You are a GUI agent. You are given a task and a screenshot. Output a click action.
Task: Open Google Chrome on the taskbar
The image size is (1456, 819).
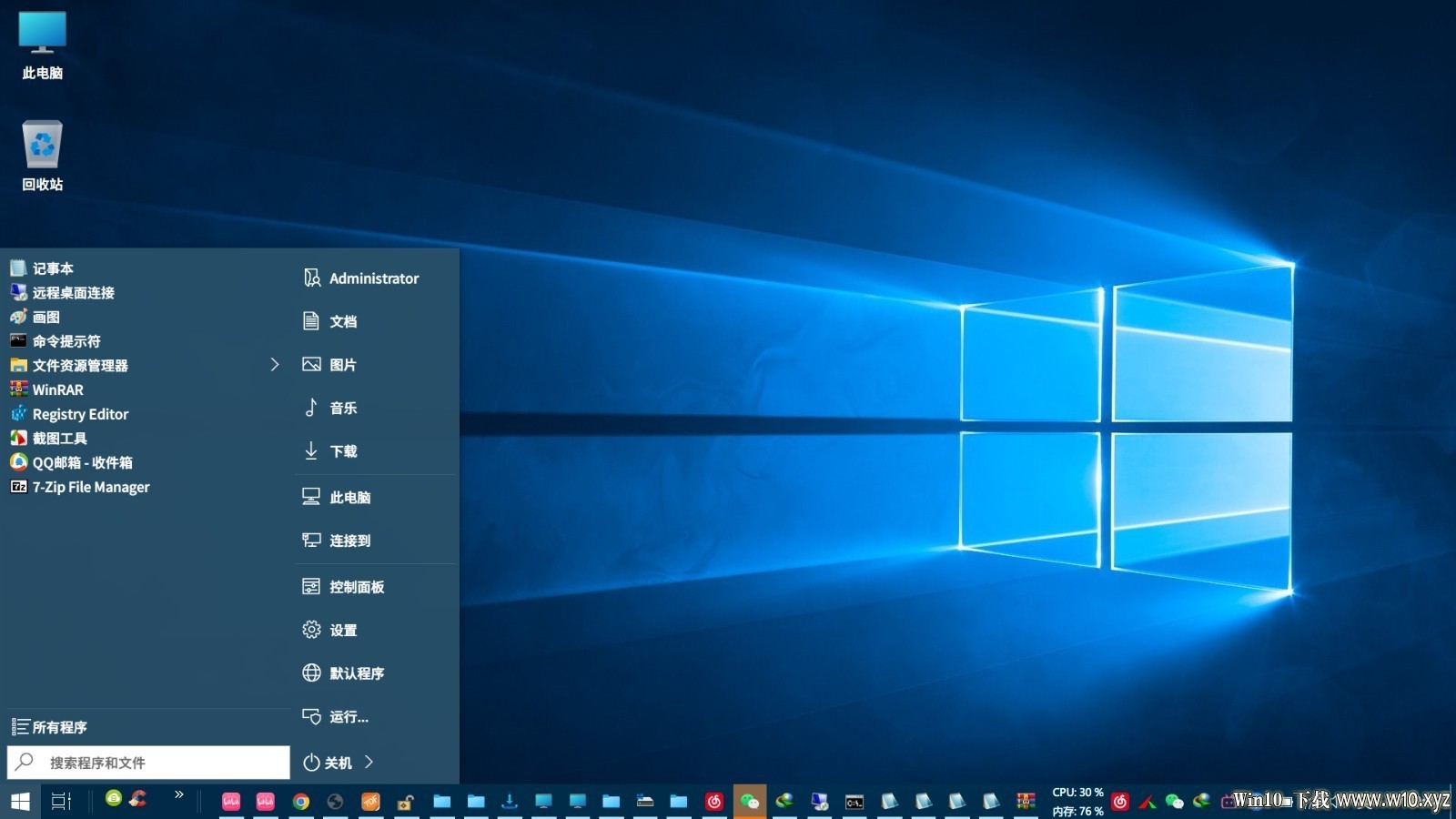[x=300, y=802]
